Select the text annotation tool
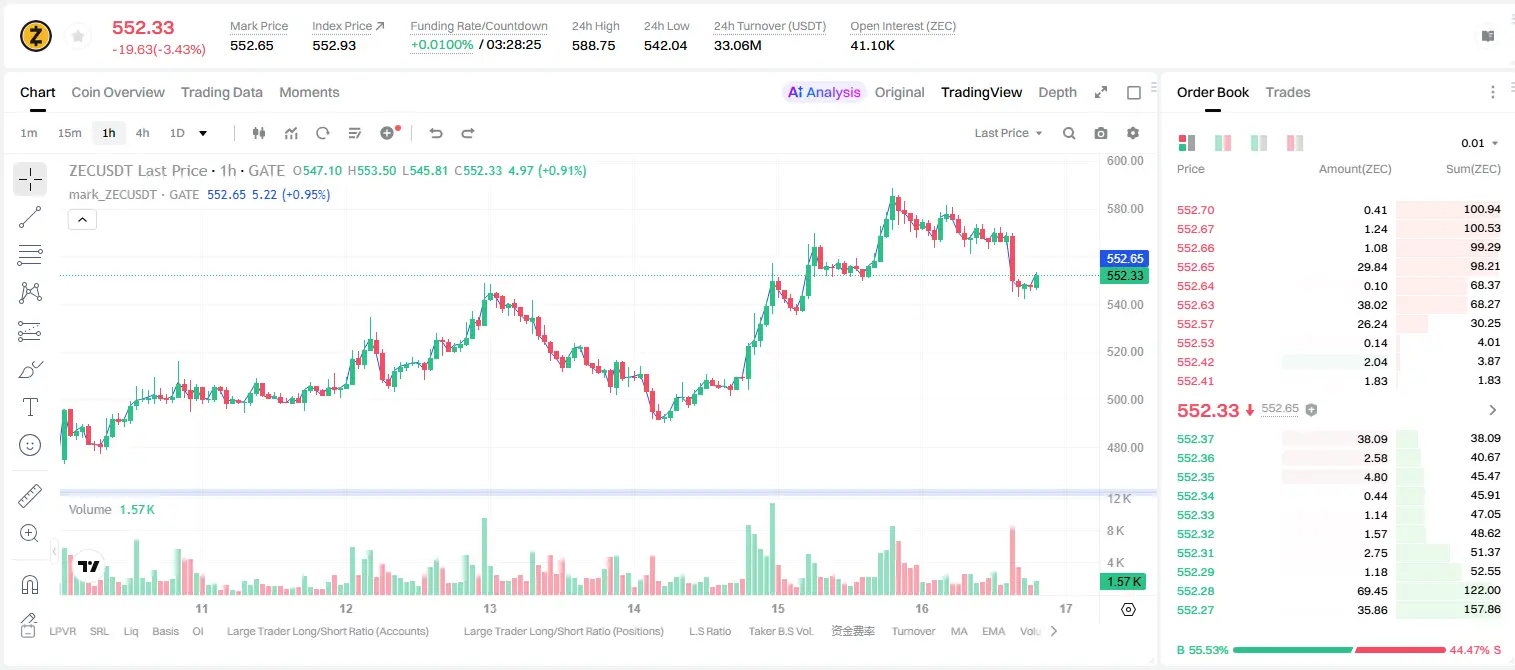The image size is (1515, 670). point(30,407)
